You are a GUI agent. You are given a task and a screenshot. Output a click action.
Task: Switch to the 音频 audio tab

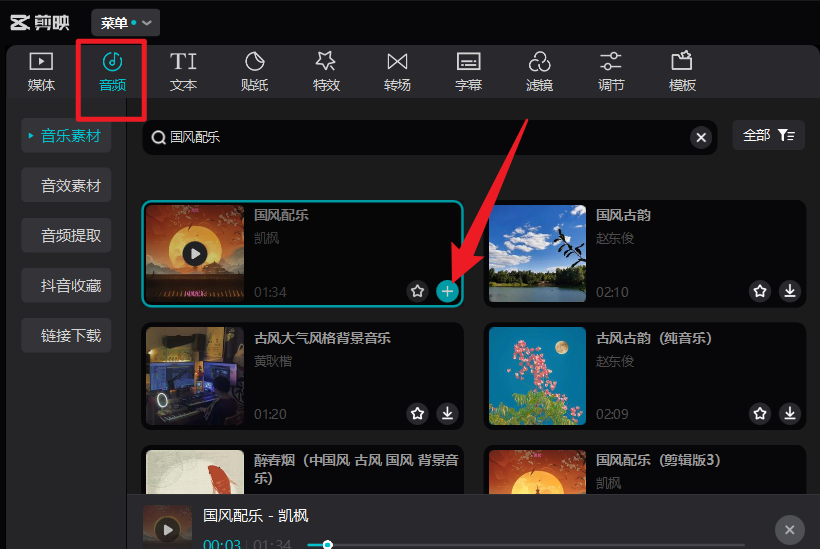(x=112, y=72)
